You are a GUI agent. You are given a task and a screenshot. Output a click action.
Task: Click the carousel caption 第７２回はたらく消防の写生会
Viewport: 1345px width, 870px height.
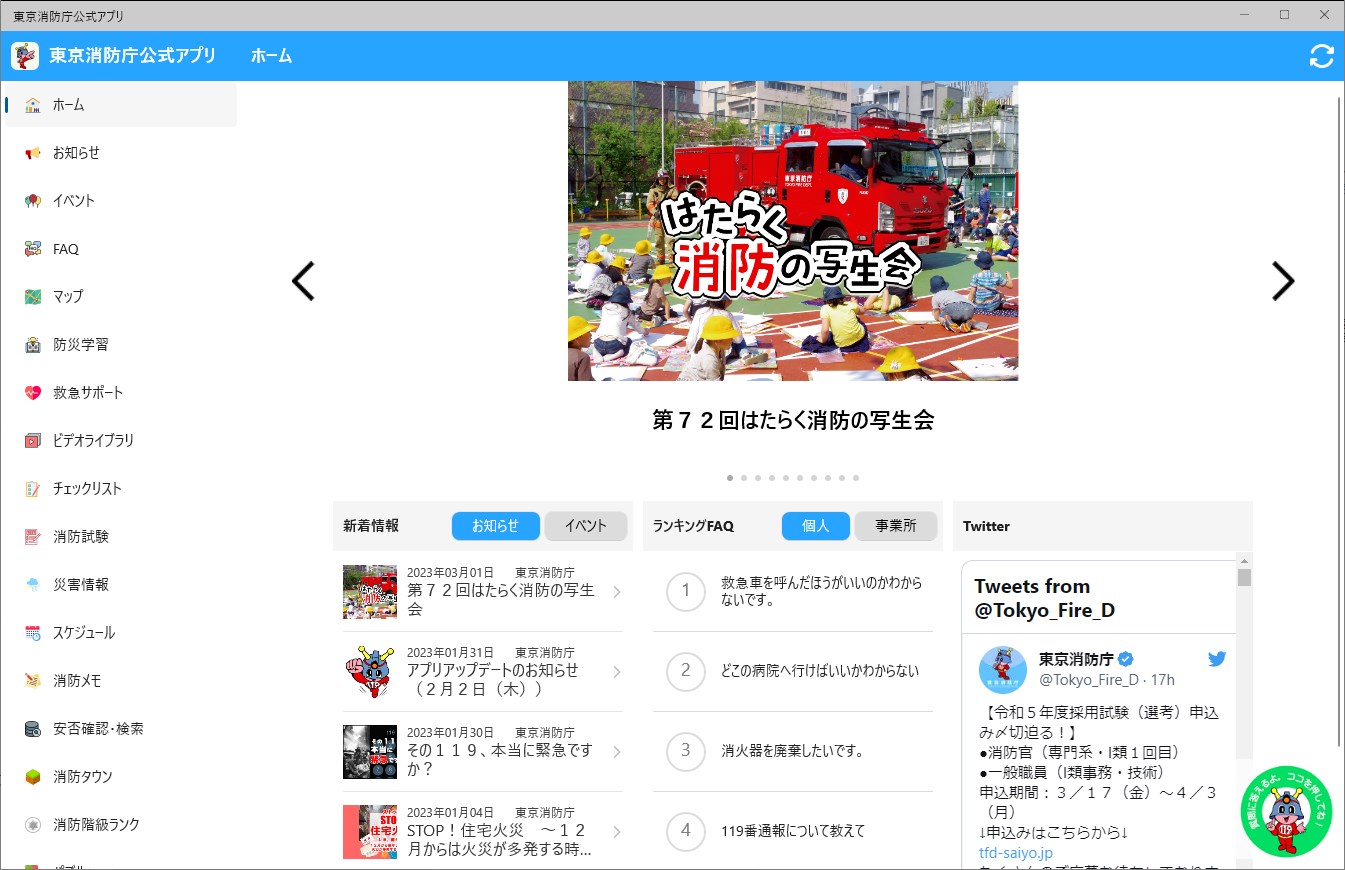coord(793,420)
